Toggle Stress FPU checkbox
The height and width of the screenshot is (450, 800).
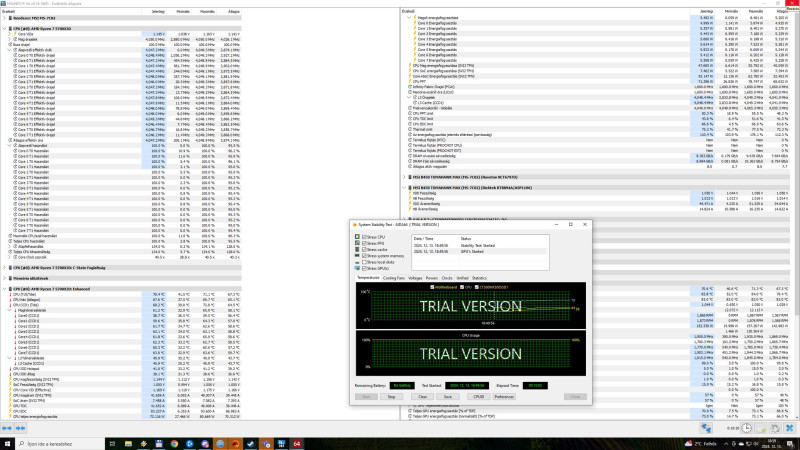pos(364,243)
